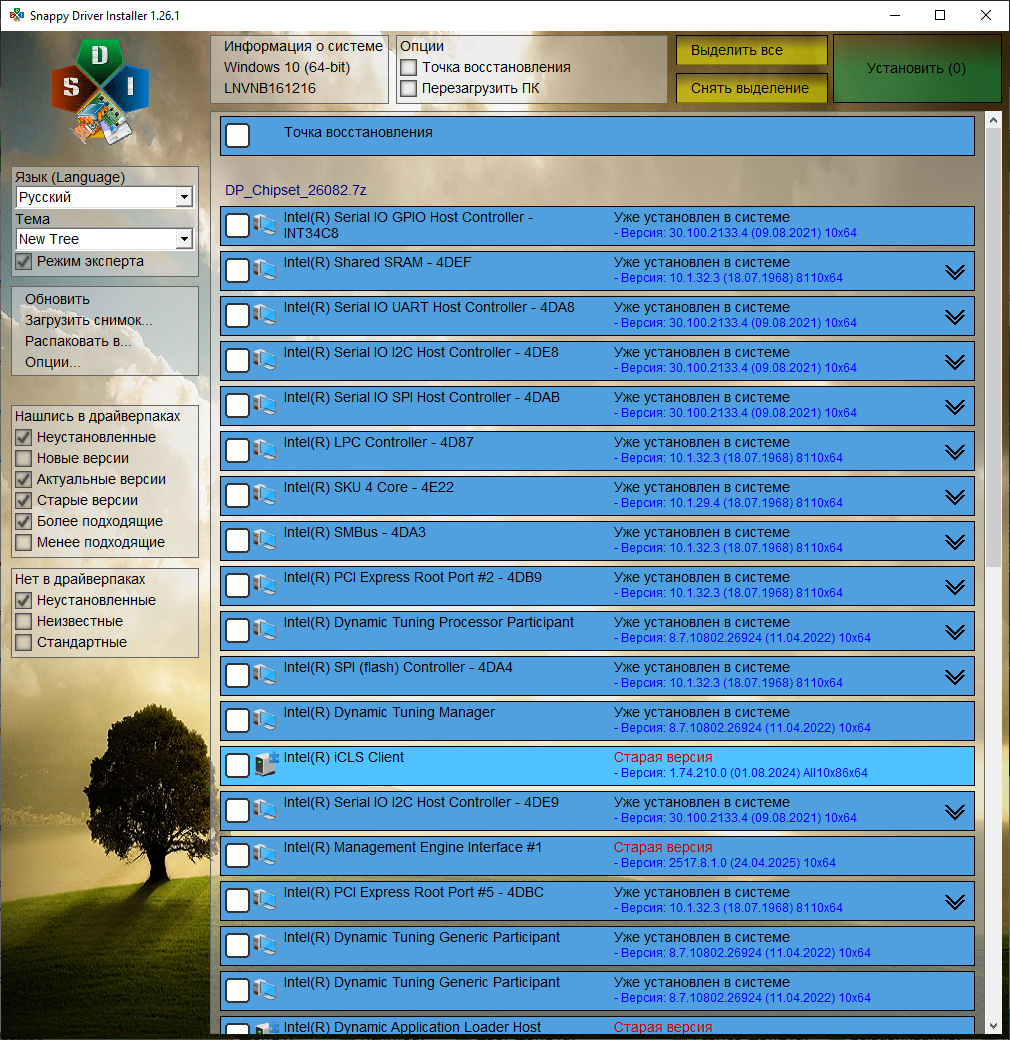Click the scrollbar up arrow

(993, 120)
